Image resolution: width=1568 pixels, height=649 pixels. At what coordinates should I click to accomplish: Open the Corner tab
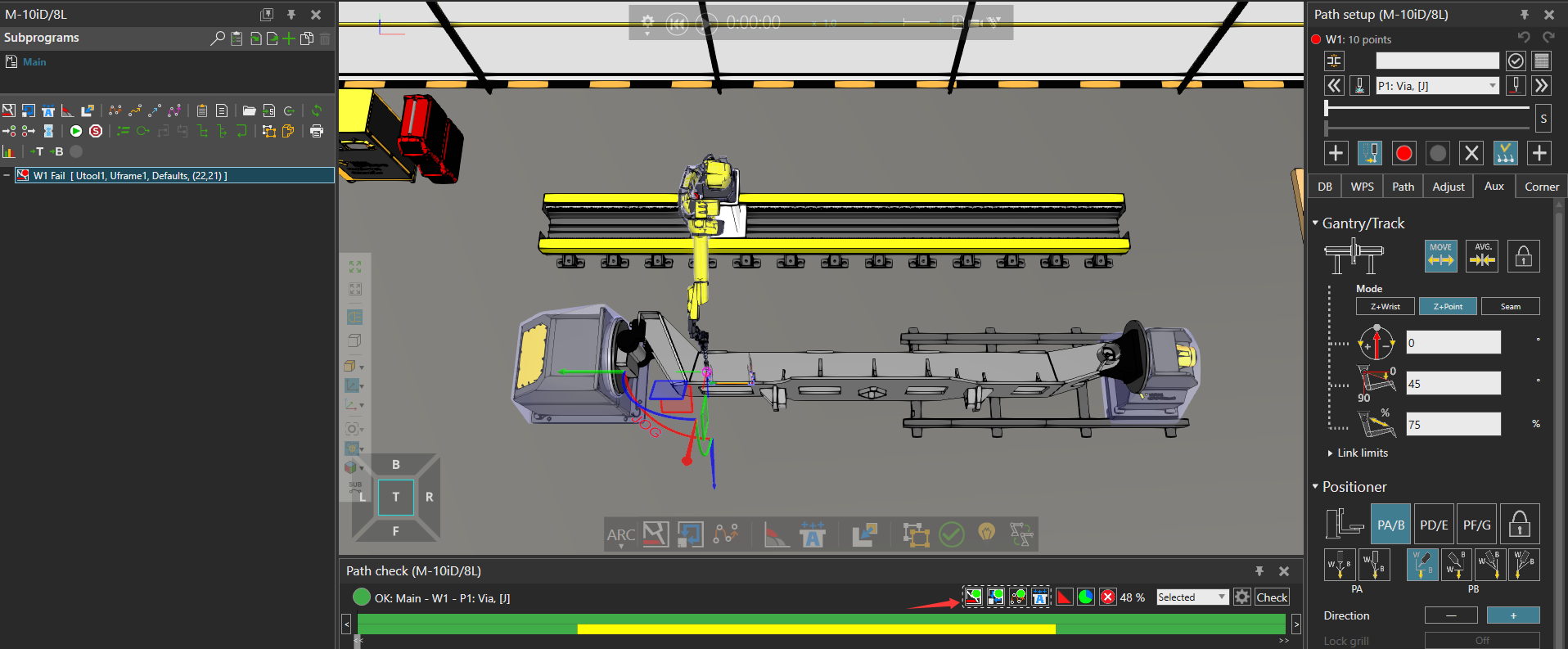coord(1541,187)
